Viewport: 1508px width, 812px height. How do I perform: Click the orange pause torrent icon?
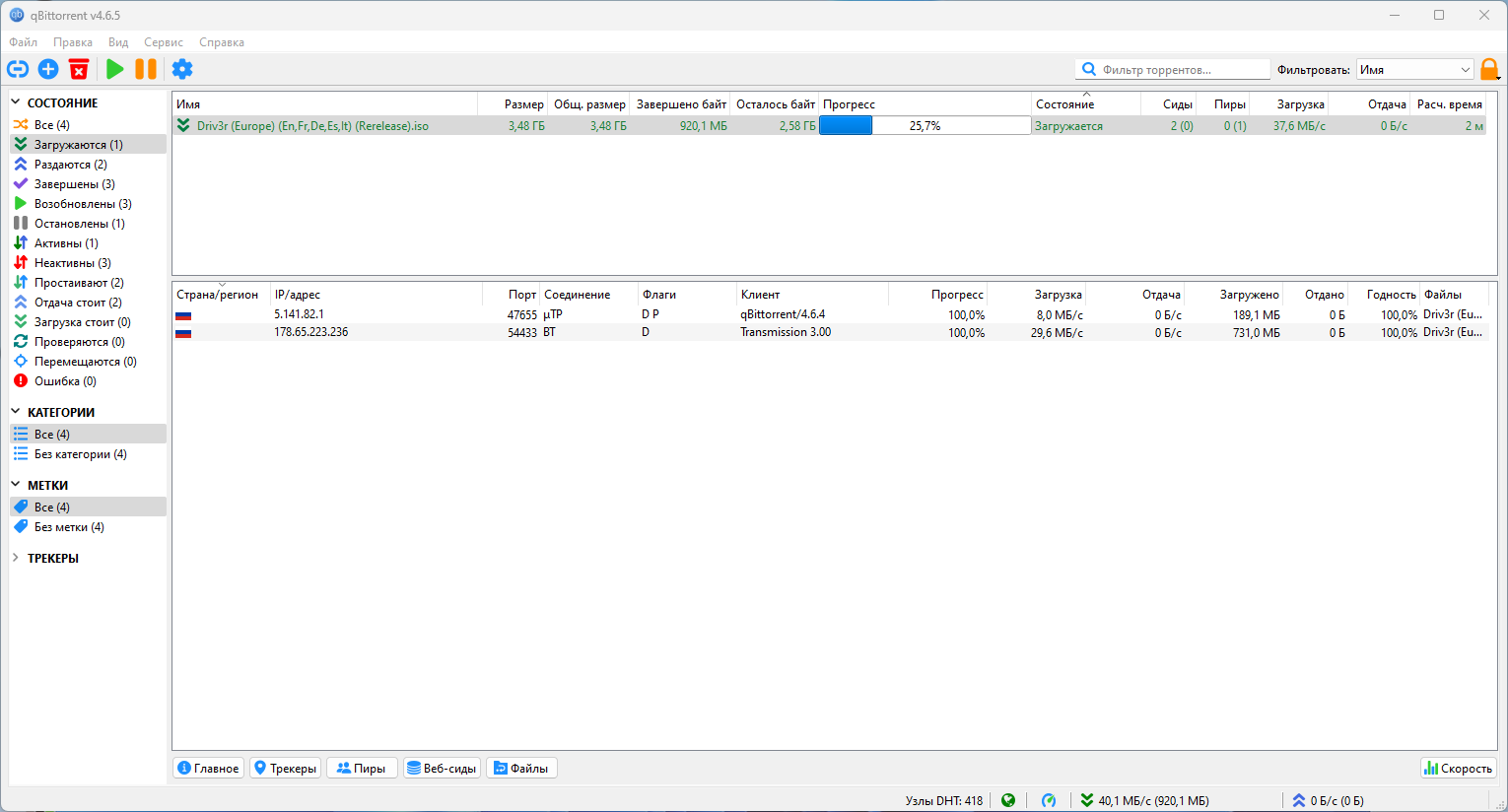146,69
